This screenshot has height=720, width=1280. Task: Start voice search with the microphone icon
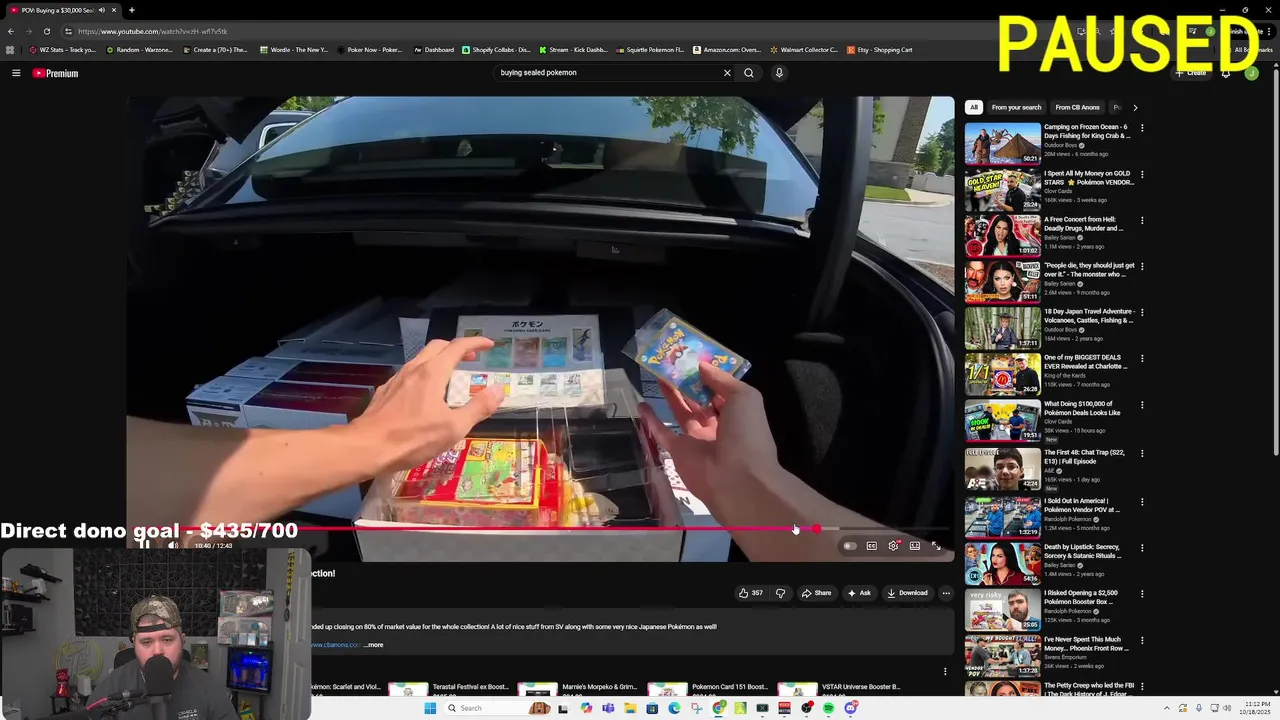[779, 73]
